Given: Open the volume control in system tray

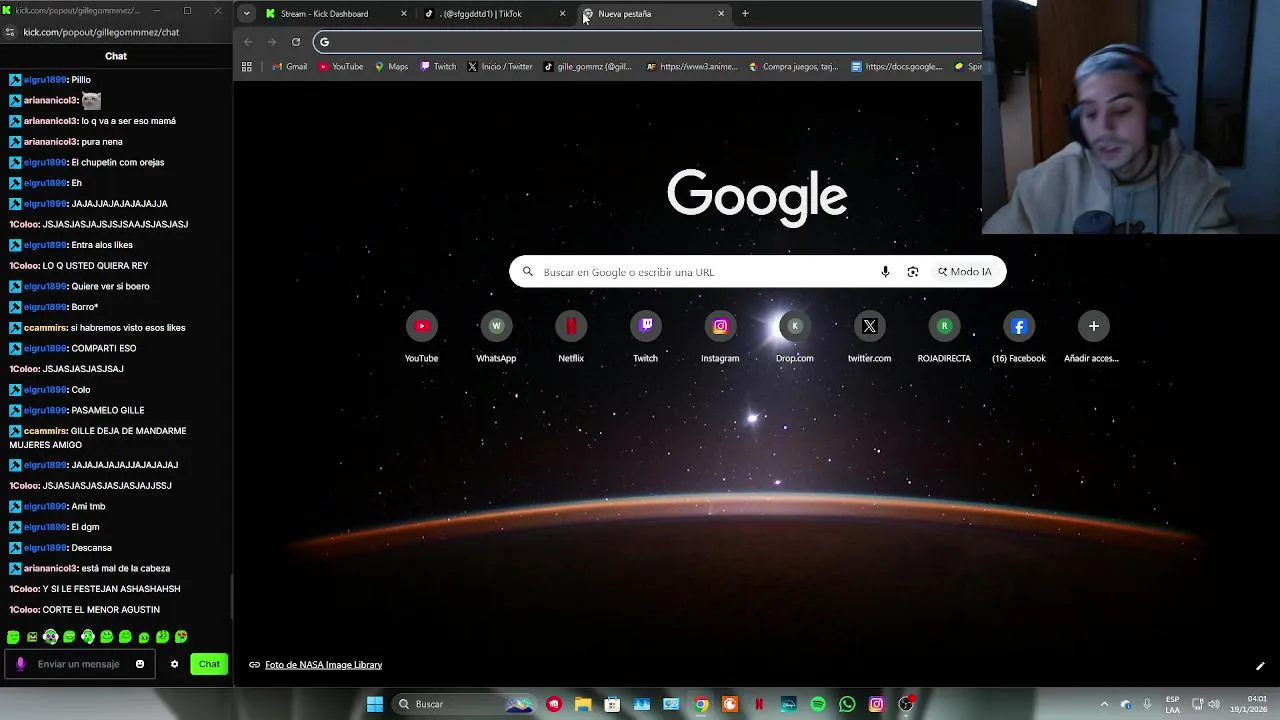Looking at the screenshot, I should pos(1214,704).
